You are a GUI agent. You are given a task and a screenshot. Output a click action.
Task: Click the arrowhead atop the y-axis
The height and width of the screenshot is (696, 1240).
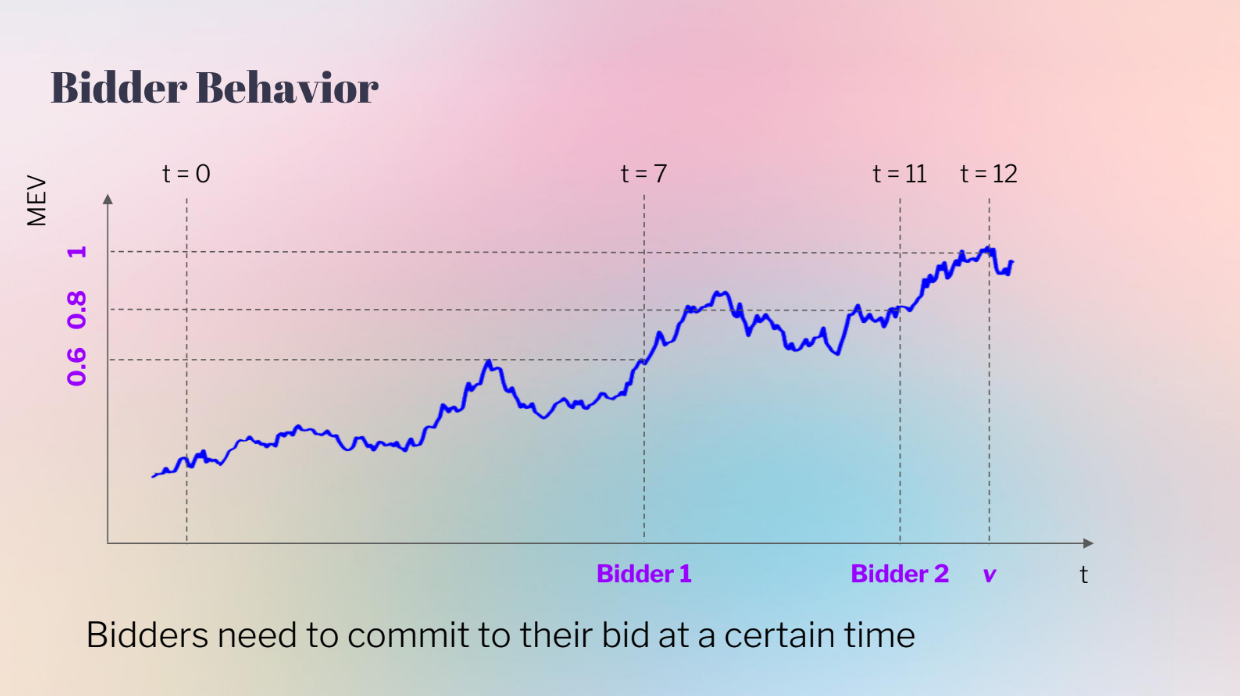pos(108,199)
